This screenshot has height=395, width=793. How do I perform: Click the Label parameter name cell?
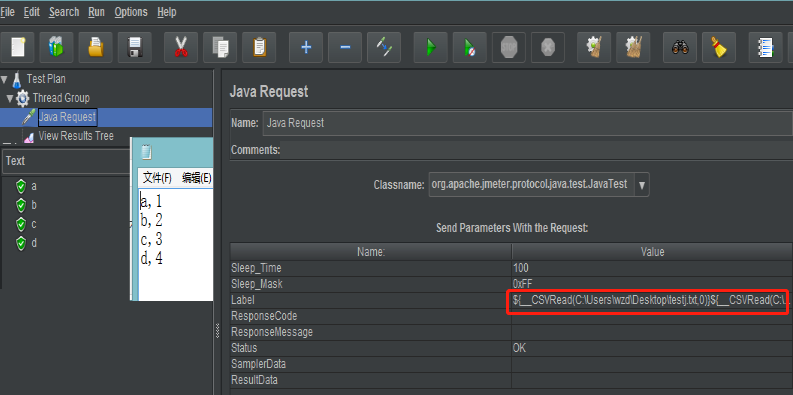click(371, 300)
